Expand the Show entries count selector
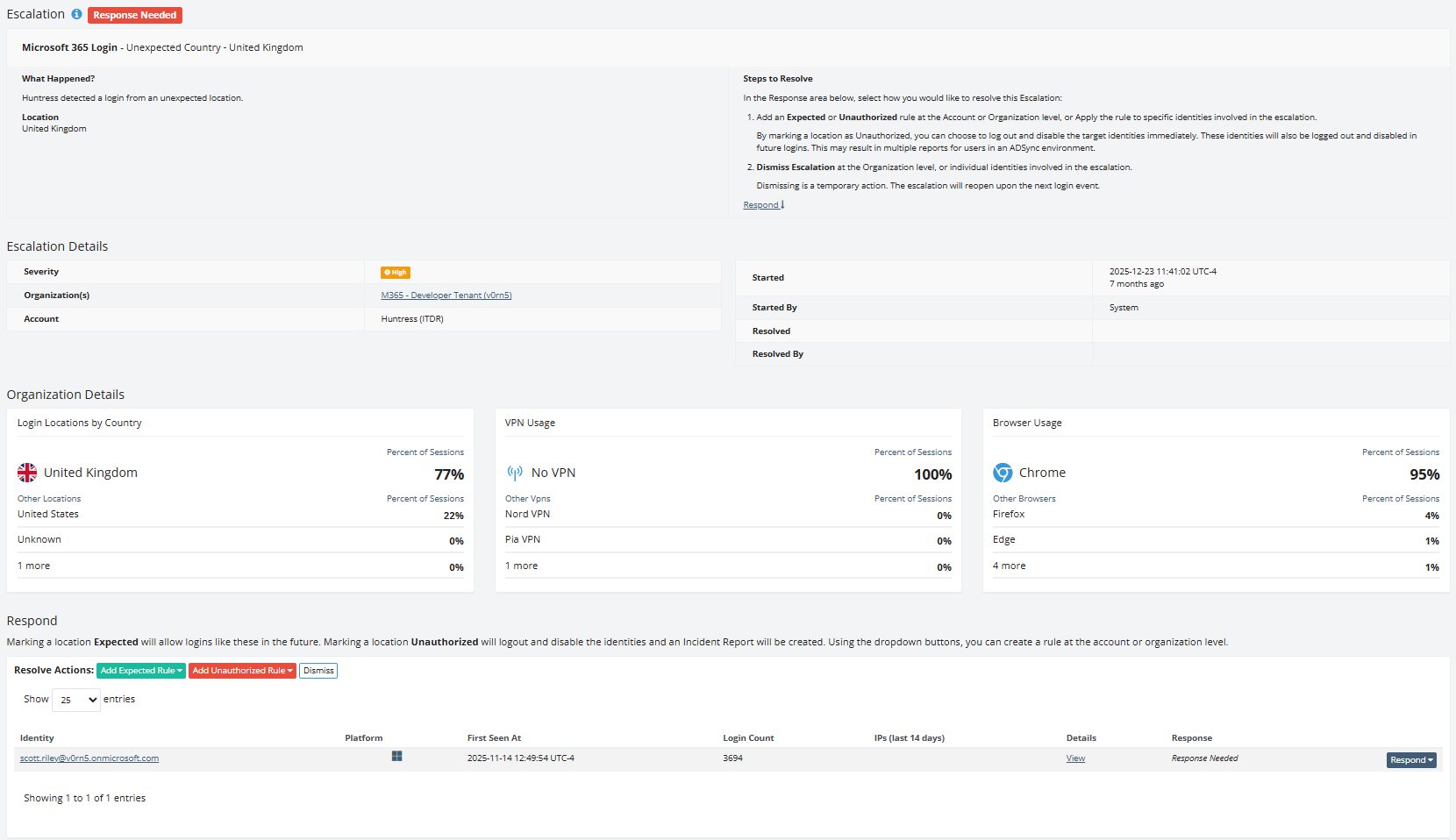Screen dimensions: 1456x840 coord(76,700)
